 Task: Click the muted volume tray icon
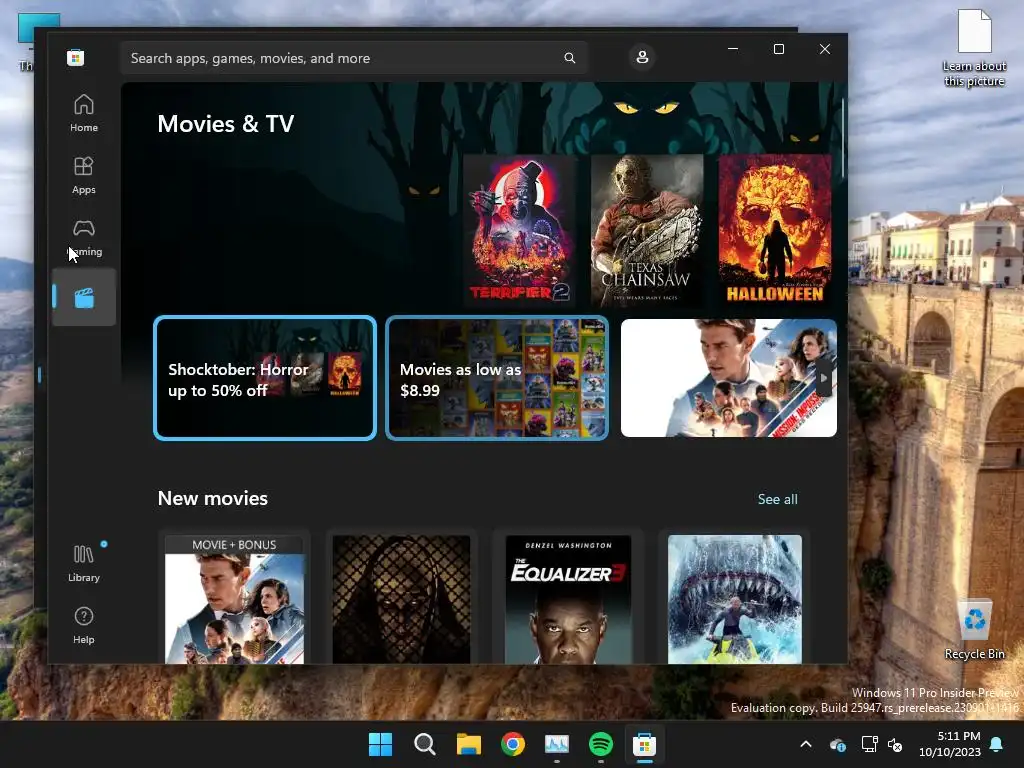[895, 744]
